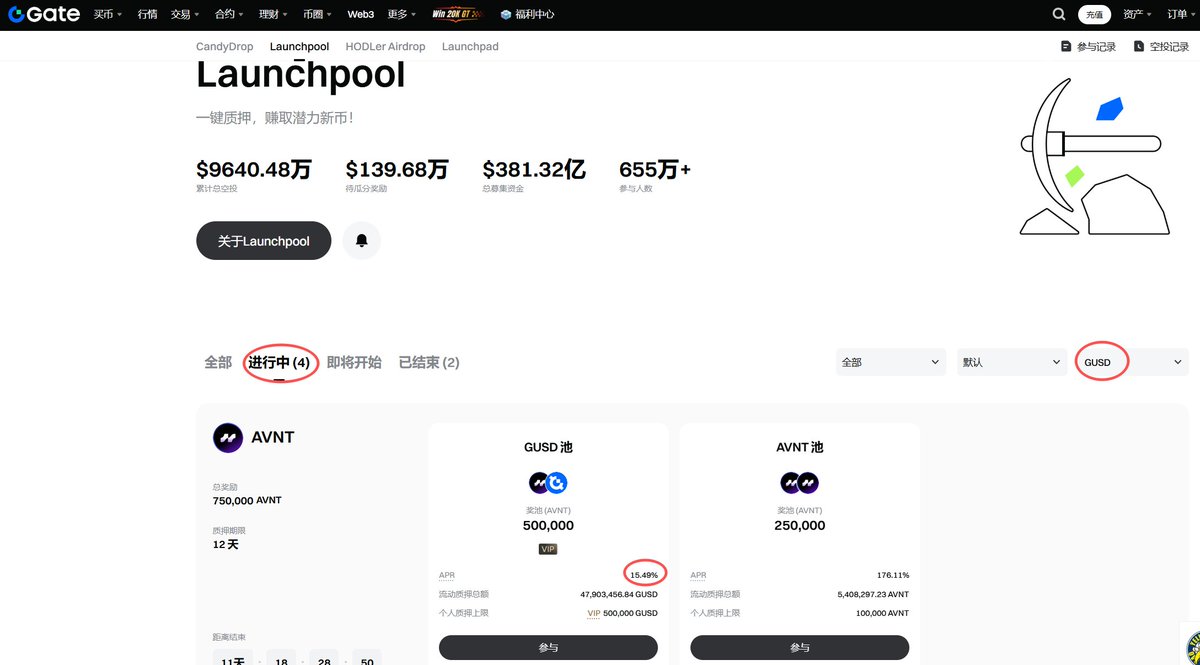The image size is (1200, 665).
Task: Click the 关于Launchpool button
Action: point(263,241)
